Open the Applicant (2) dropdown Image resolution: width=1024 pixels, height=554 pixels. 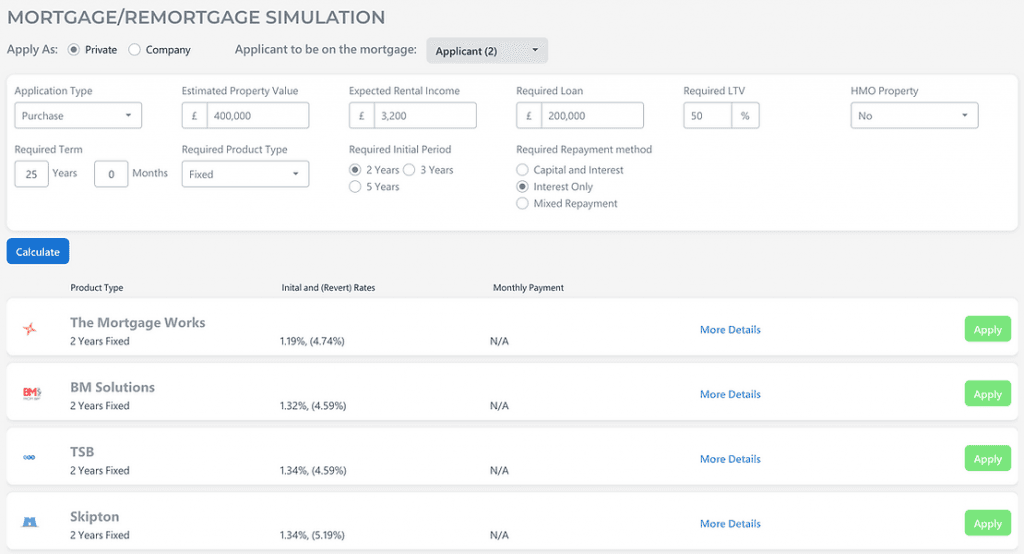click(487, 51)
